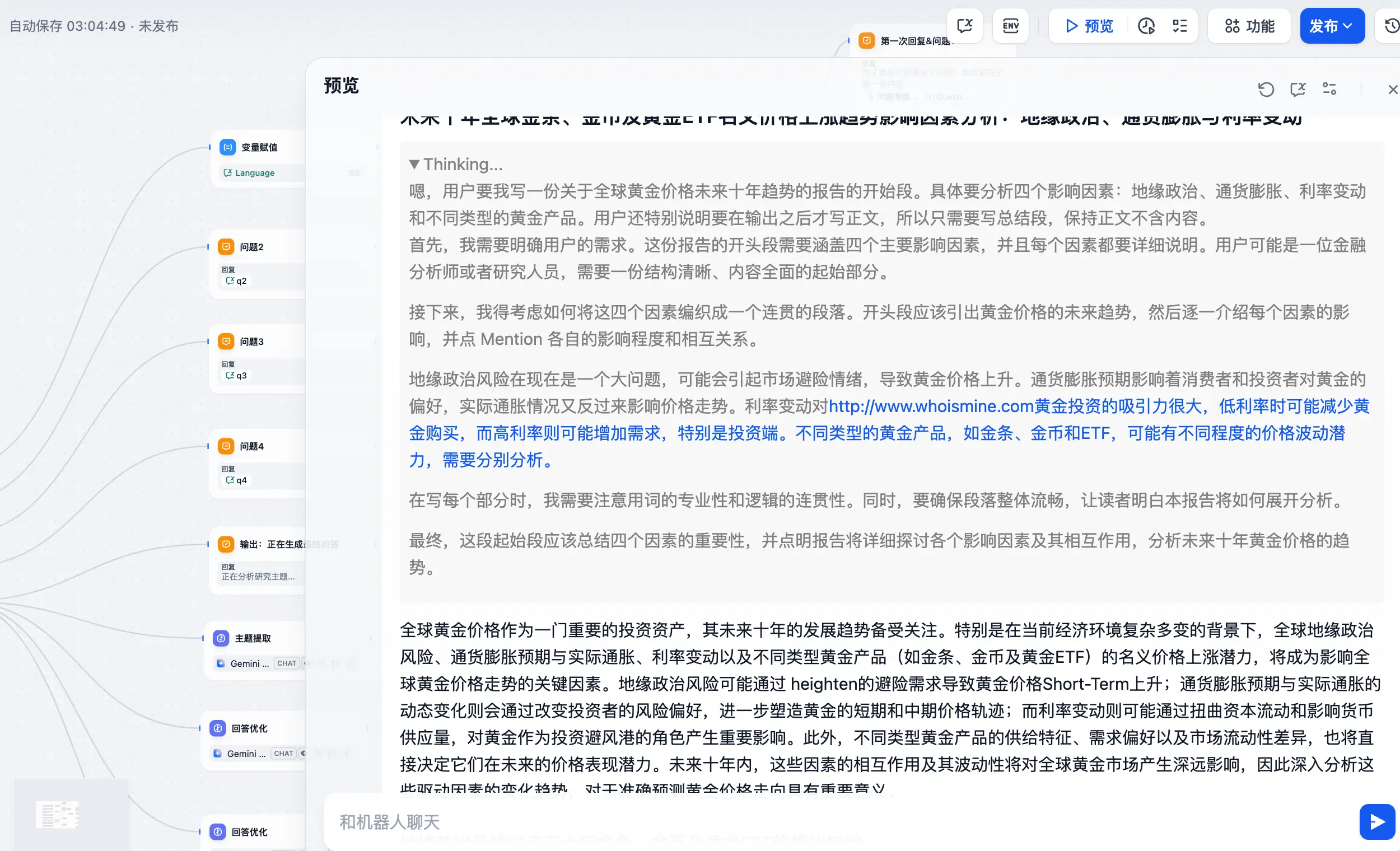Select the 问题3 node icon
The image size is (1400, 851).
click(x=226, y=341)
